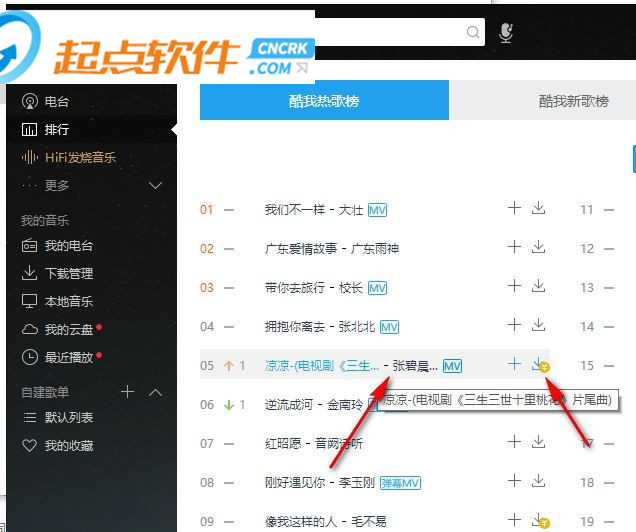Add a new playlist with 自建歌单 plus icon
The image size is (636, 532).
(127, 392)
